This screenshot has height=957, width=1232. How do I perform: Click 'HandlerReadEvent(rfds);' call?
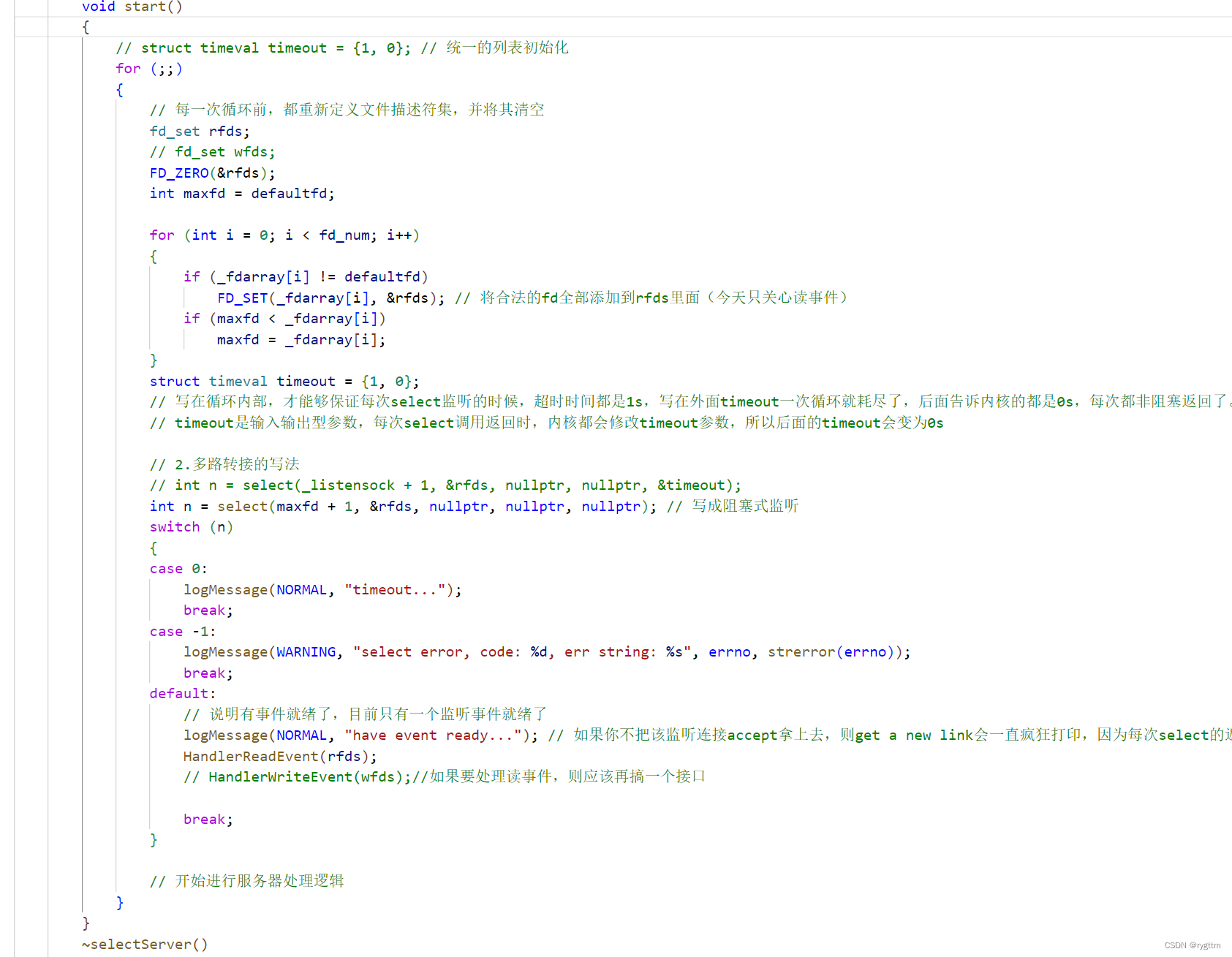coord(281,757)
